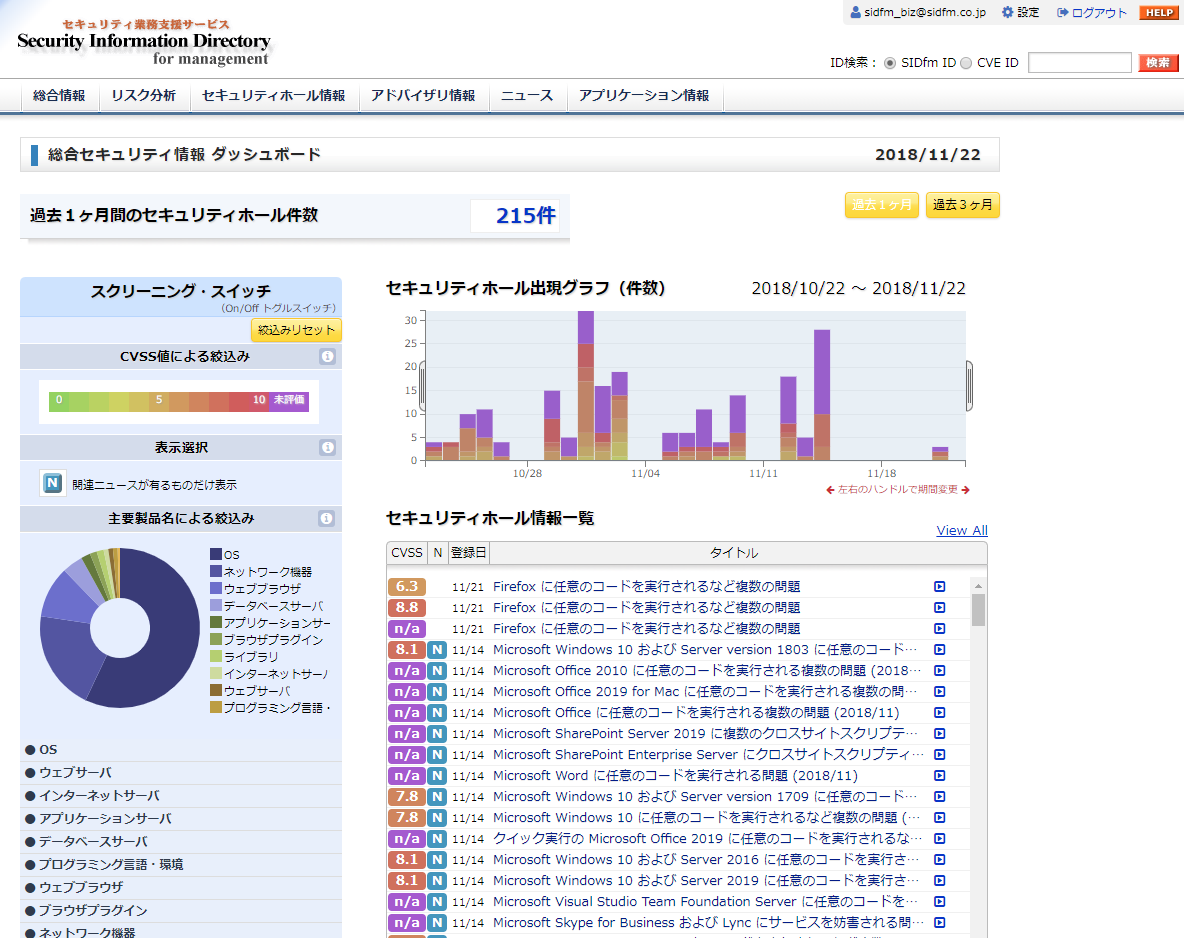Open detail icon for SharePoint Server 2019 row

939,734
